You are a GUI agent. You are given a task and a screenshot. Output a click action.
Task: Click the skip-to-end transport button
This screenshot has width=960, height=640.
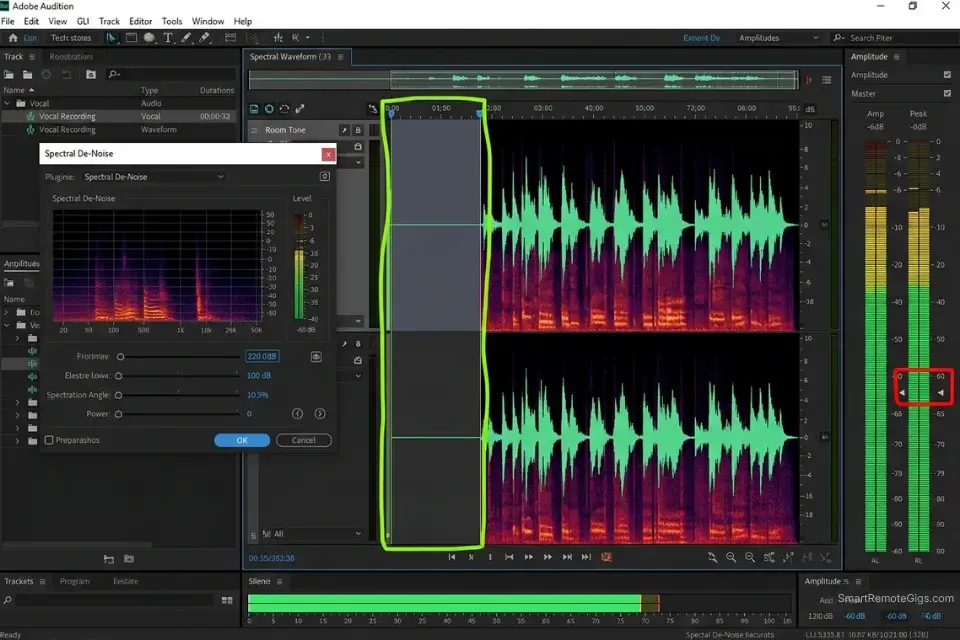(587, 557)
